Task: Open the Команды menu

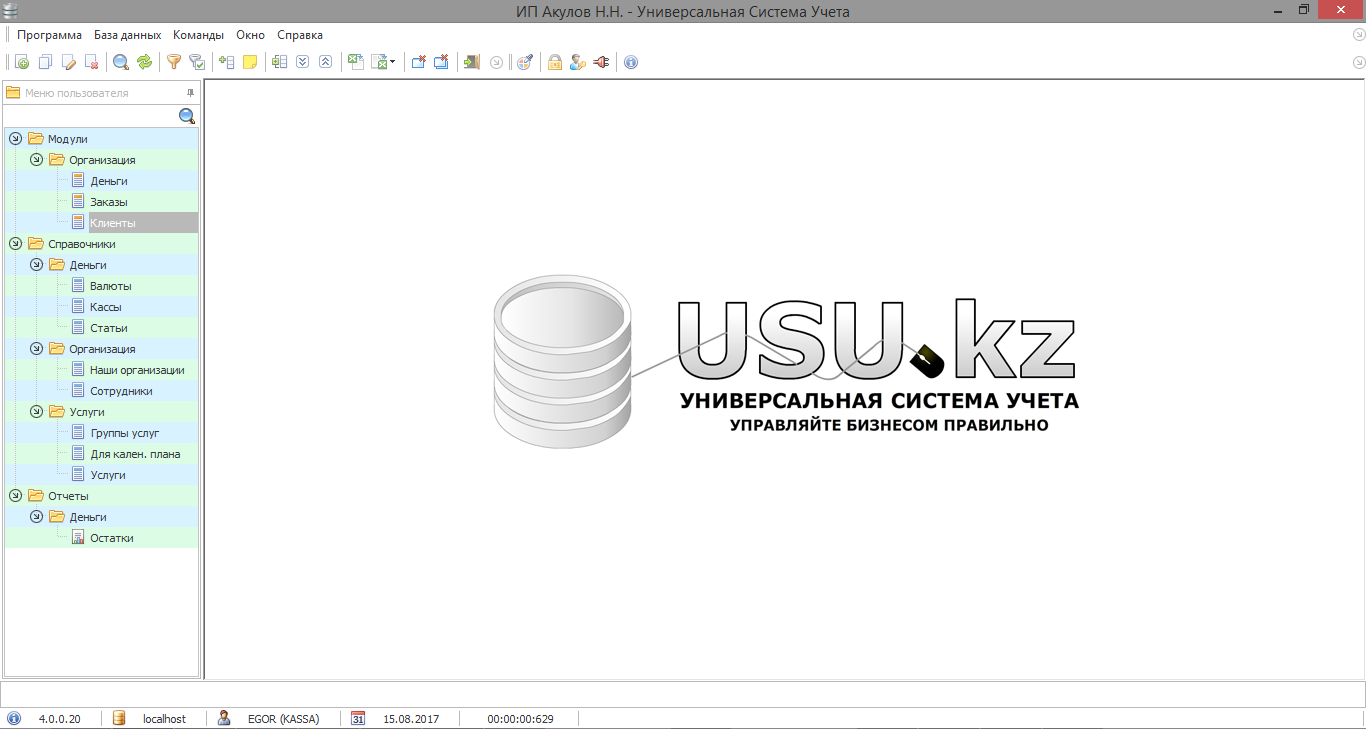Action: (198, 35)
